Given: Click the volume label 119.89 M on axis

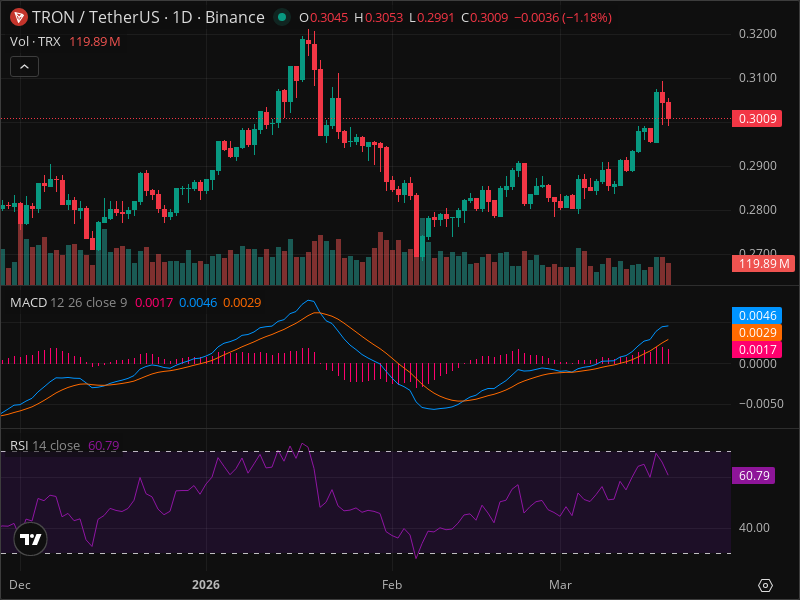Looking at the screenshot, I should tap(763, 264).
